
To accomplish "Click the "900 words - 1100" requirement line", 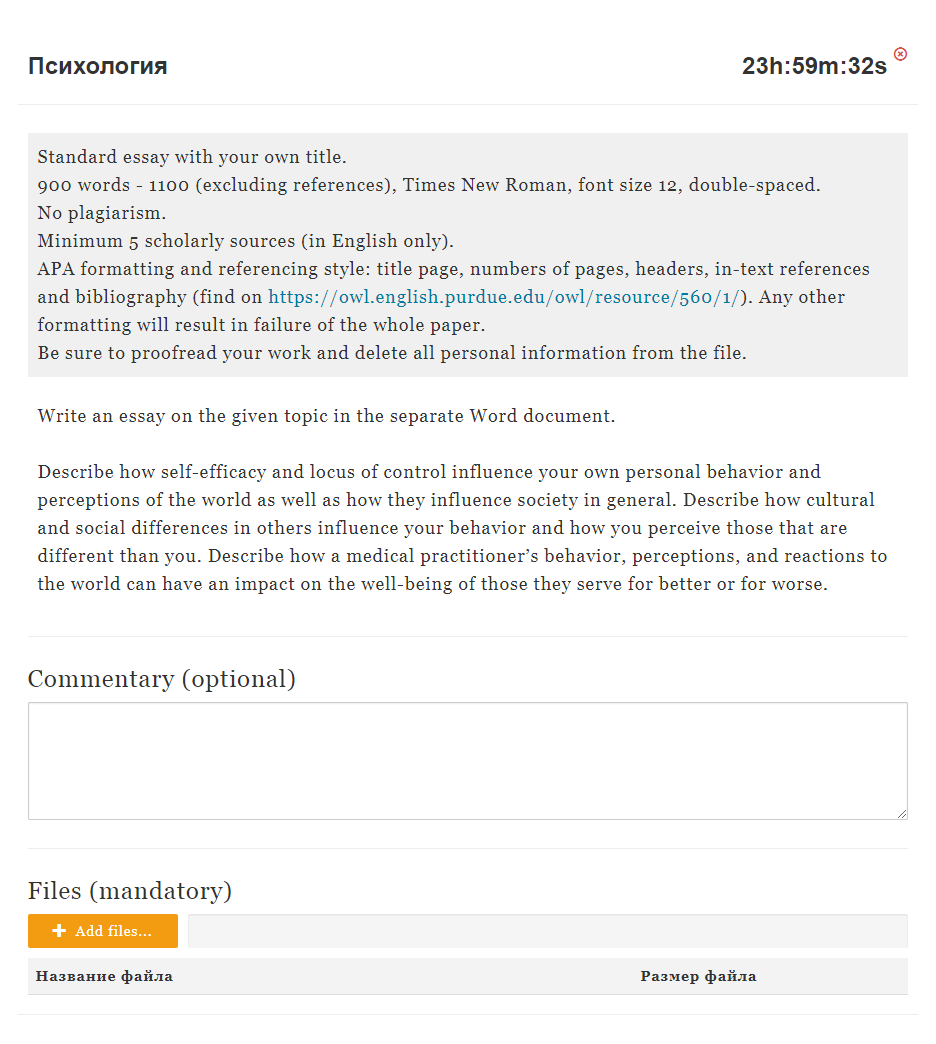I will (428, 185).
